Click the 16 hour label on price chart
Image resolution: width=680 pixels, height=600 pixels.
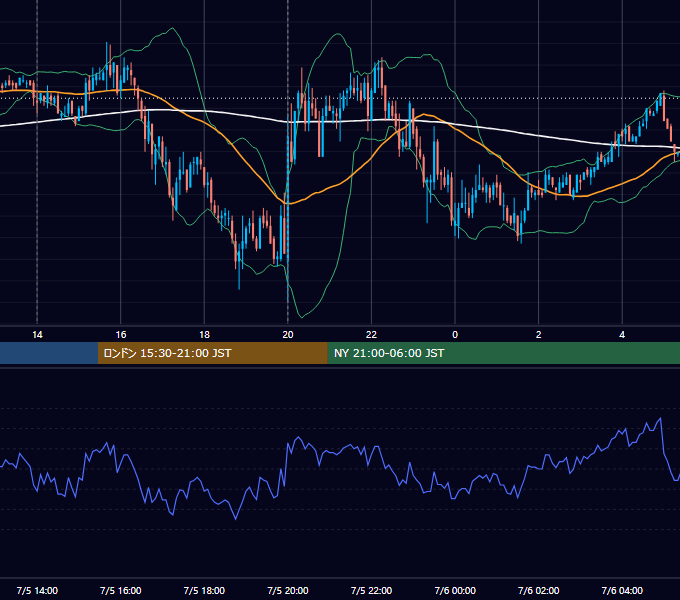tap(121, 335)
